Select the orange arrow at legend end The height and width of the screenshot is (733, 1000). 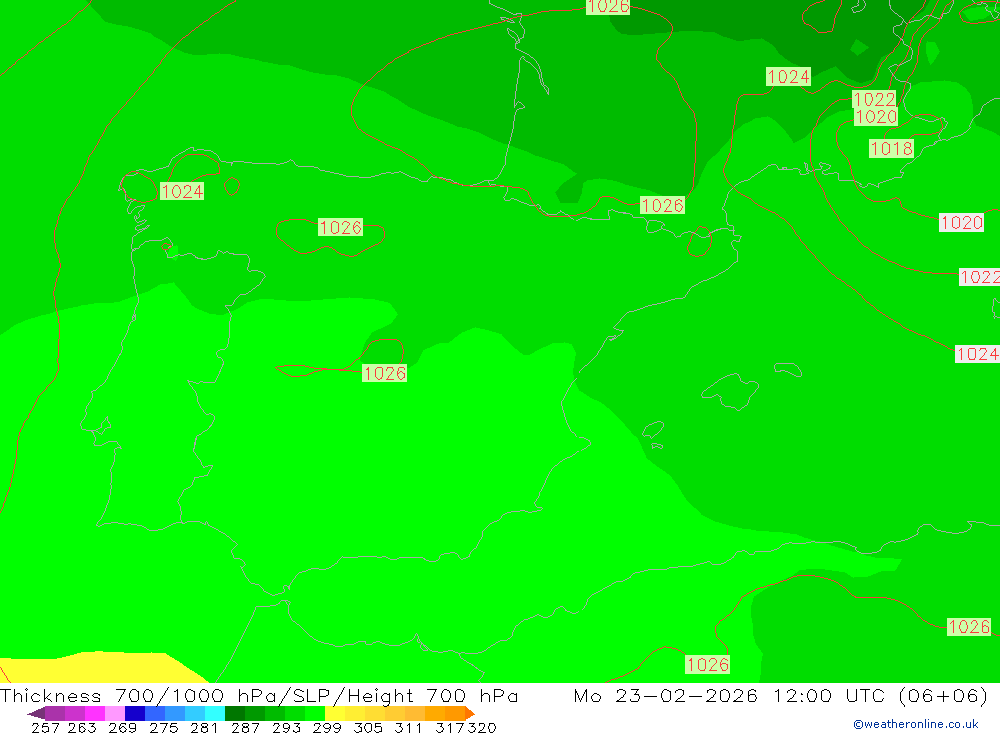(x=470, y=713)
